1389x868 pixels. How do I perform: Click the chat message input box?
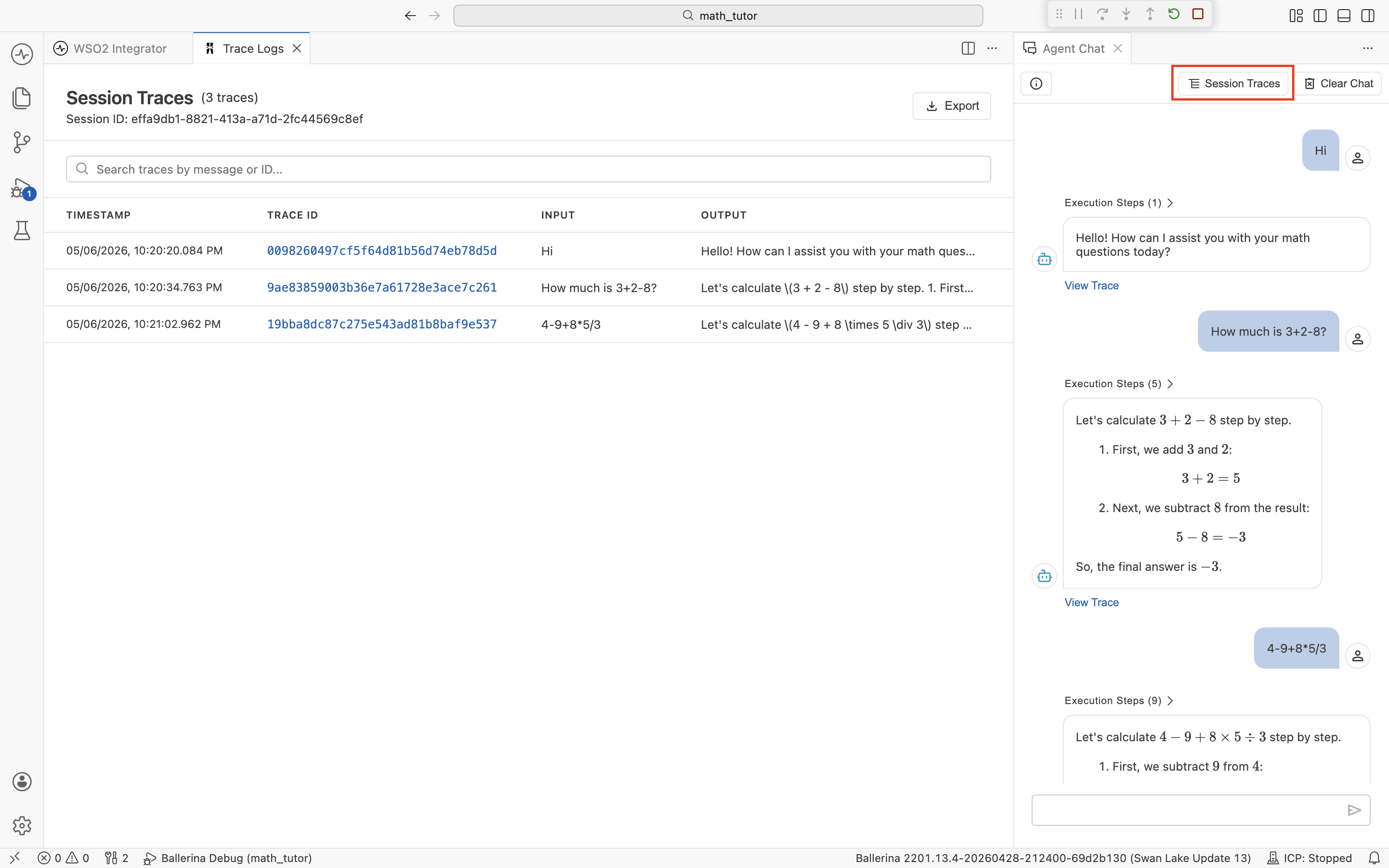point(1201,810)
